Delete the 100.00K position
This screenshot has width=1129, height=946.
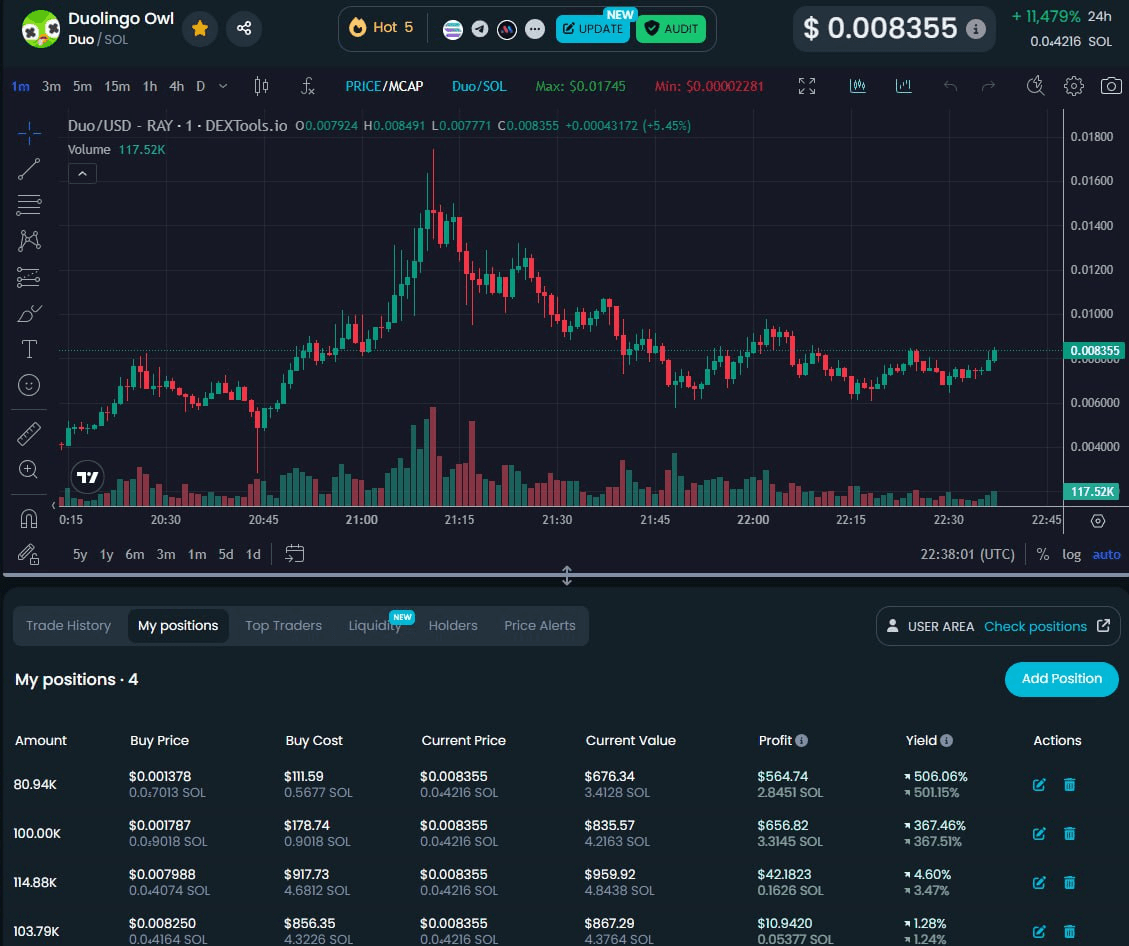[x=1069, y=834]
